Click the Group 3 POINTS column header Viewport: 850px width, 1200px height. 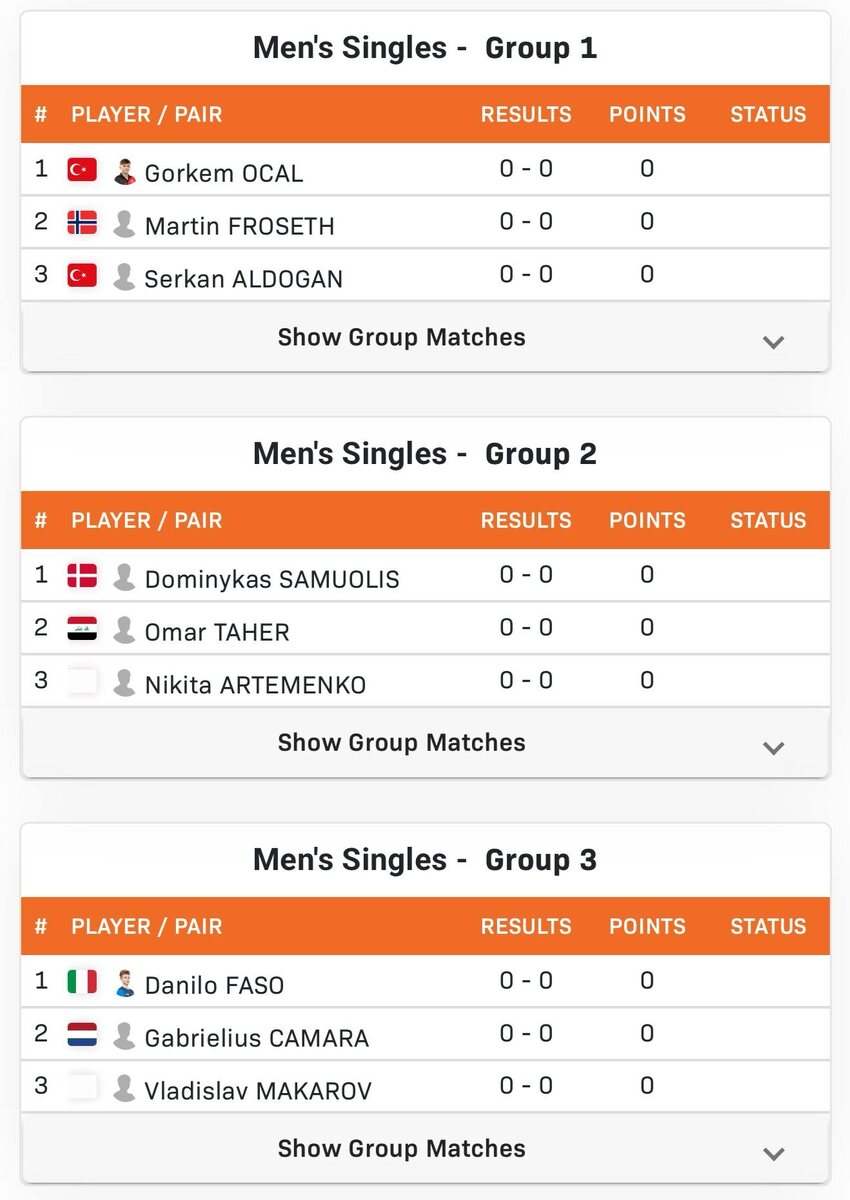tap(647, 926)
